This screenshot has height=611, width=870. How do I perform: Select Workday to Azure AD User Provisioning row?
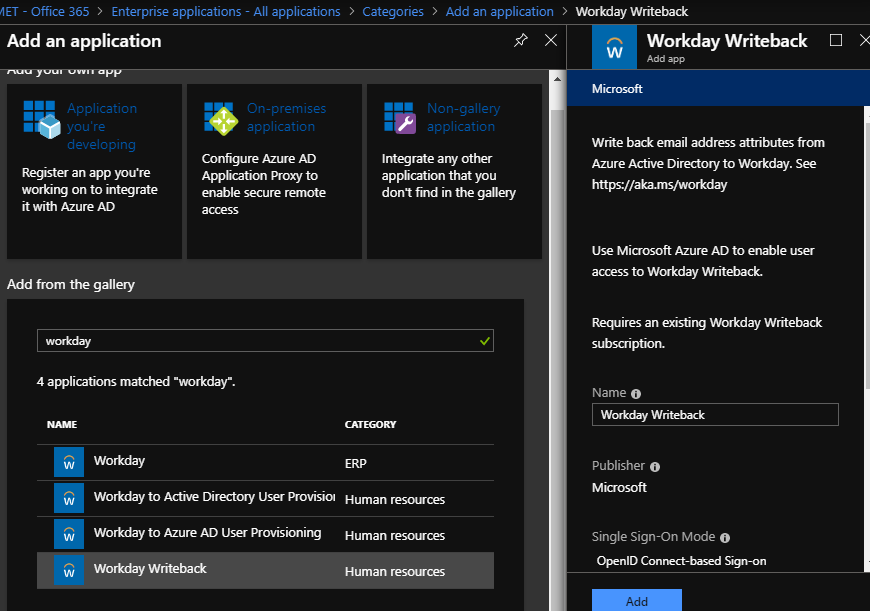[x=207, y=533]
